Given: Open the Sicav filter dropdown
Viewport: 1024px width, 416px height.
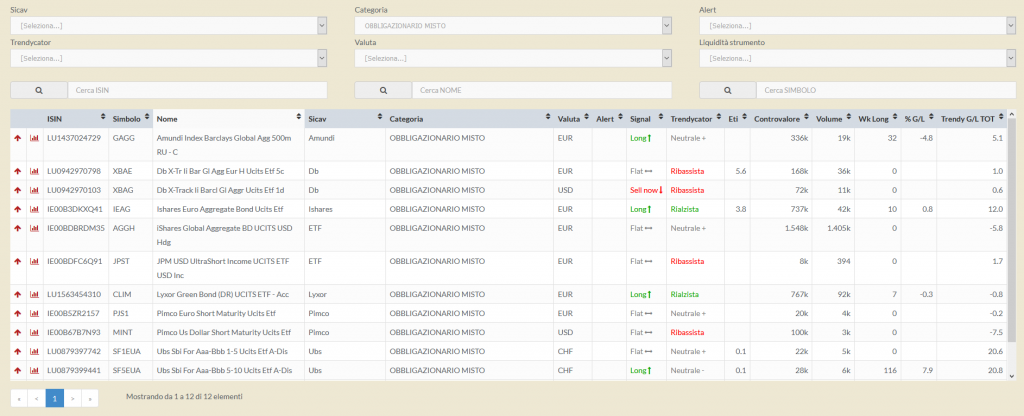Looking at the screenshot, I should [168, 25].
